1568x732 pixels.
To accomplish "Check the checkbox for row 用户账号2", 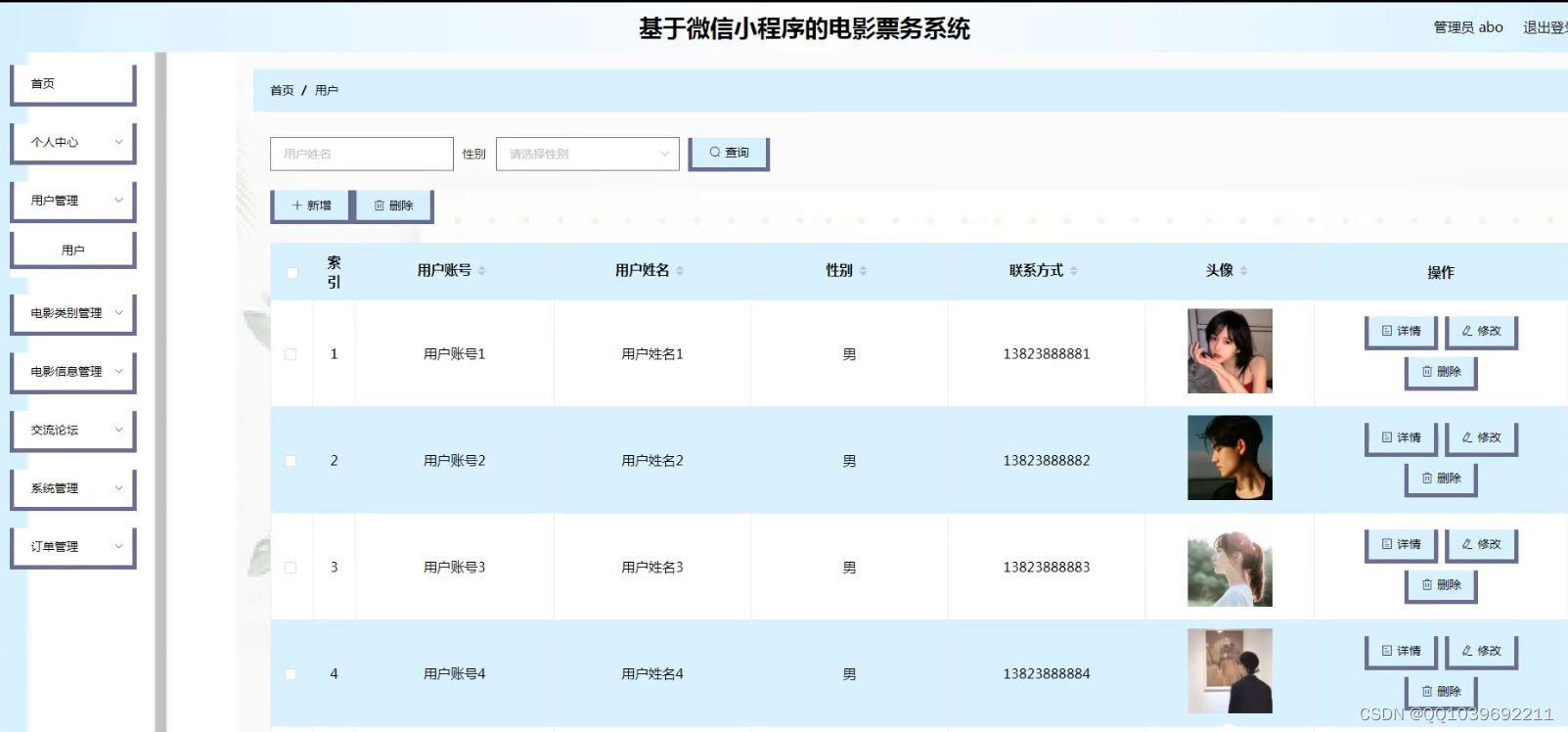I will 291,461.
